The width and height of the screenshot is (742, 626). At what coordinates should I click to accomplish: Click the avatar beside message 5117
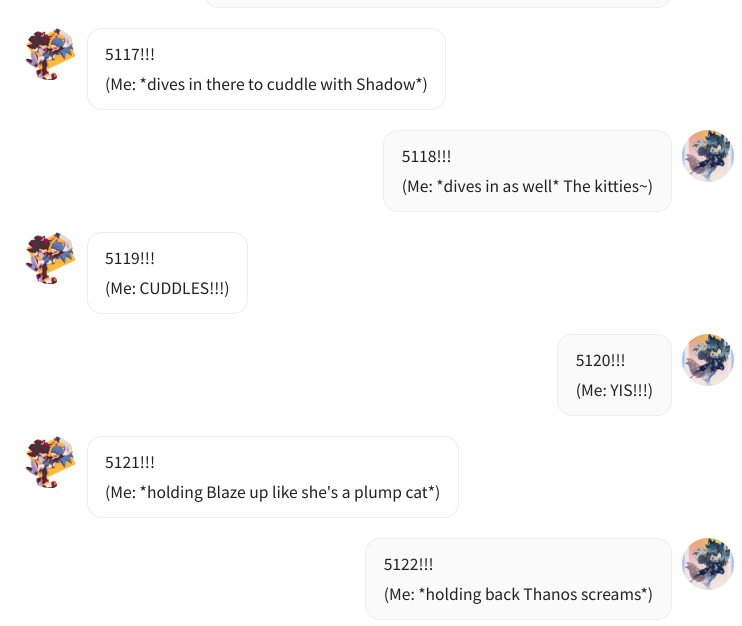[x=50, y=54]
